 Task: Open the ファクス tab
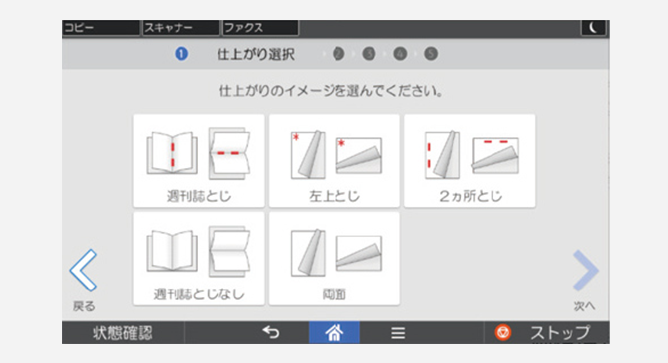click(260, 28)
